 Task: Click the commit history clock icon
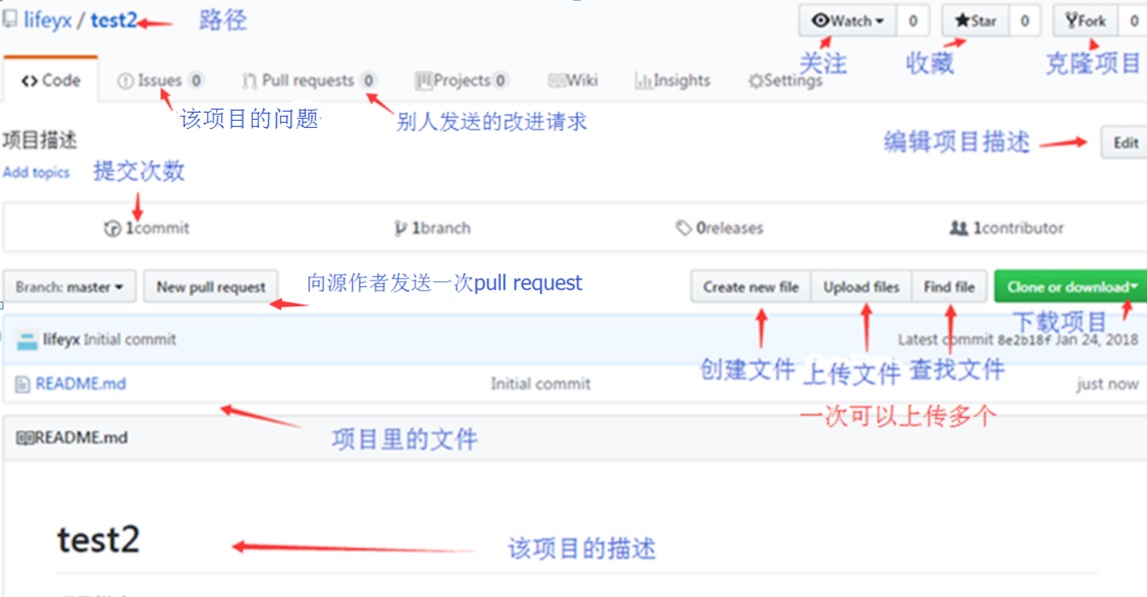tap(112, 229)
